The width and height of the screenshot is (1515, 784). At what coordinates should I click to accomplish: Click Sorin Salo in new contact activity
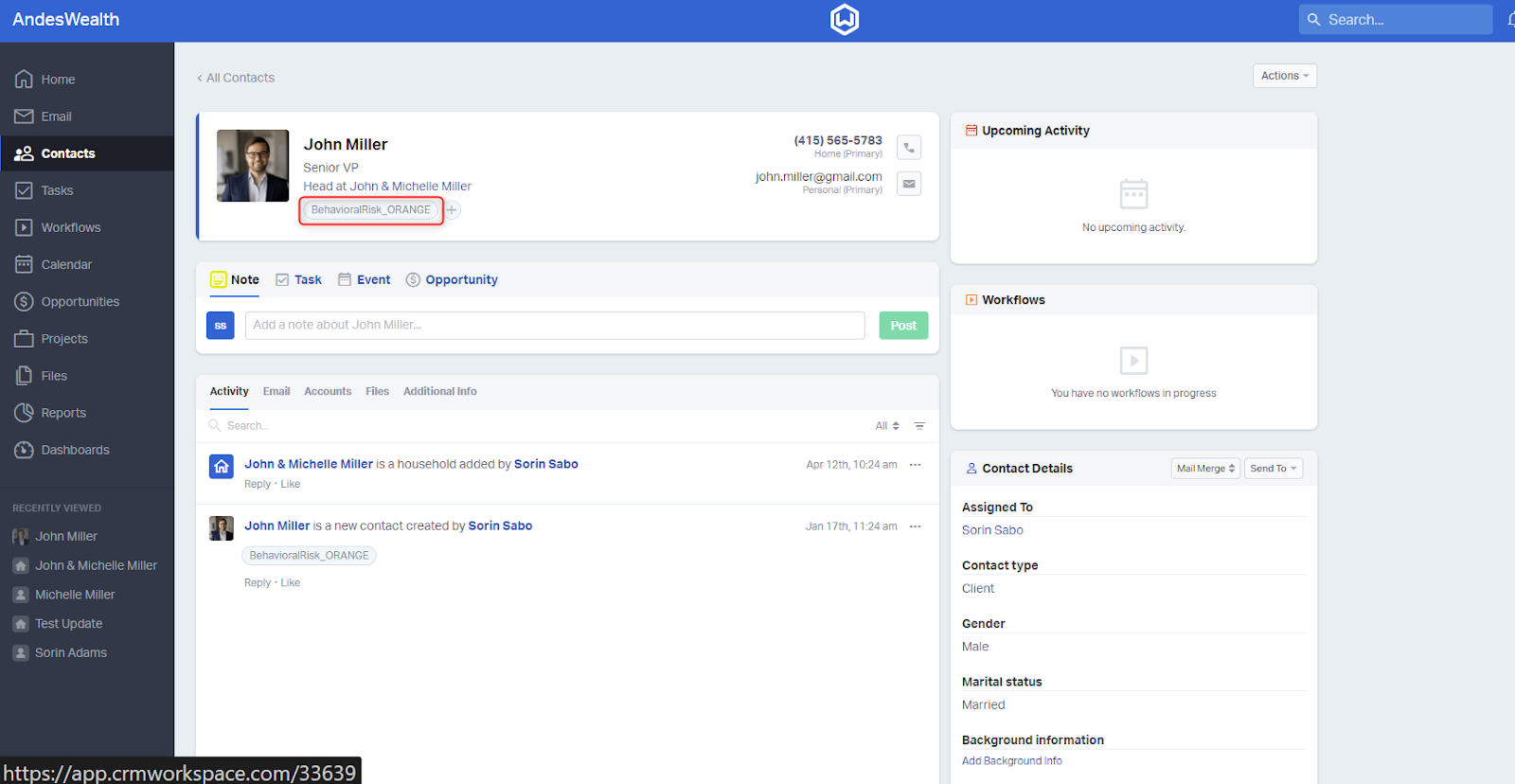pos(500,526)
